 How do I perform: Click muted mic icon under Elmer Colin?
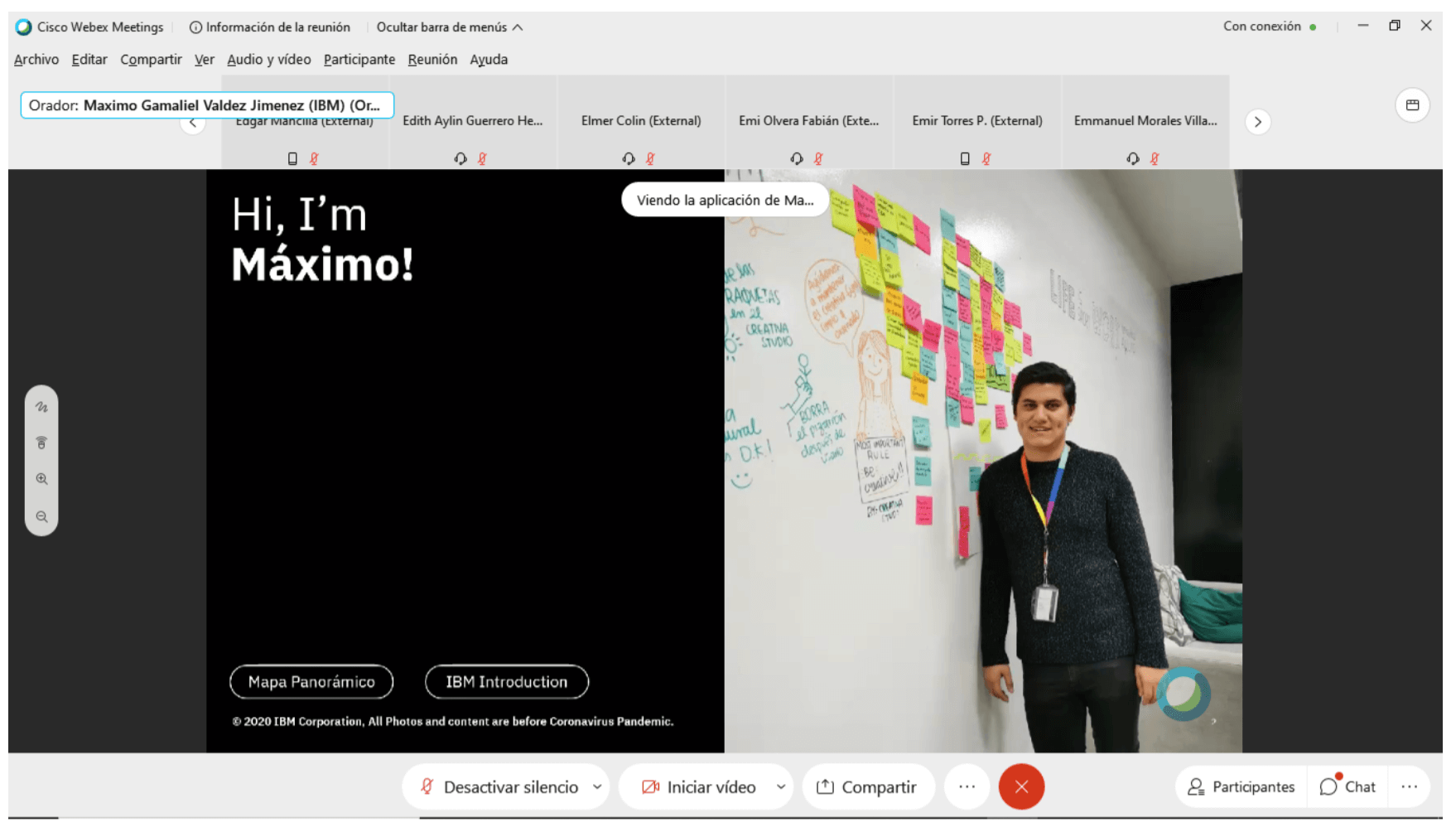point(650,158)
